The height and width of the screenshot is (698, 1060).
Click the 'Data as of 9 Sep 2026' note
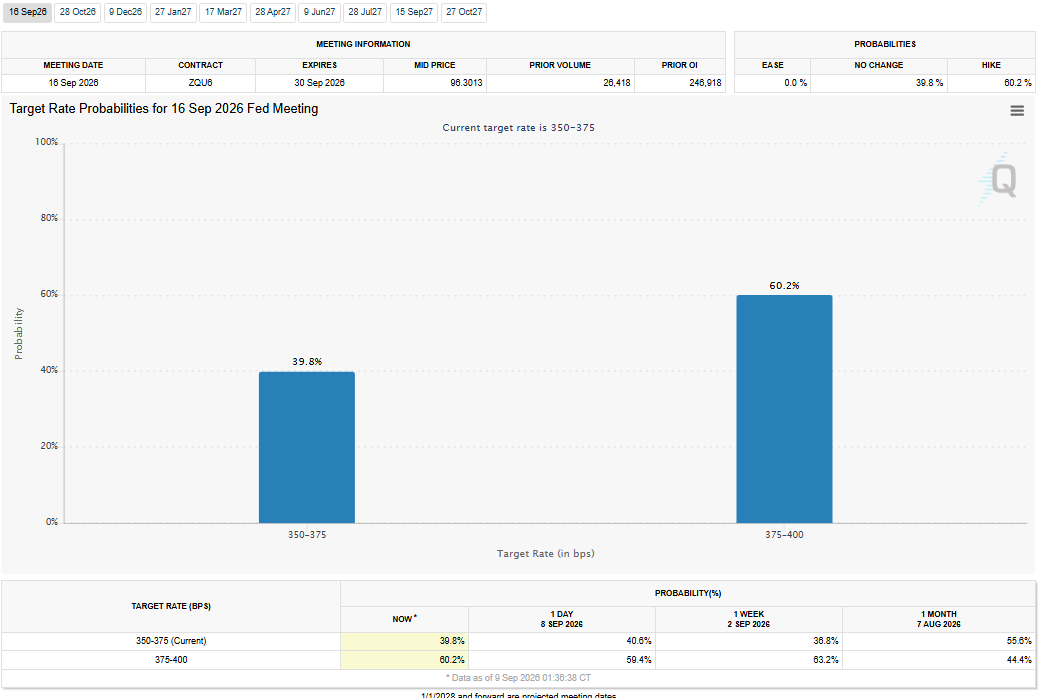click(519, 678)
